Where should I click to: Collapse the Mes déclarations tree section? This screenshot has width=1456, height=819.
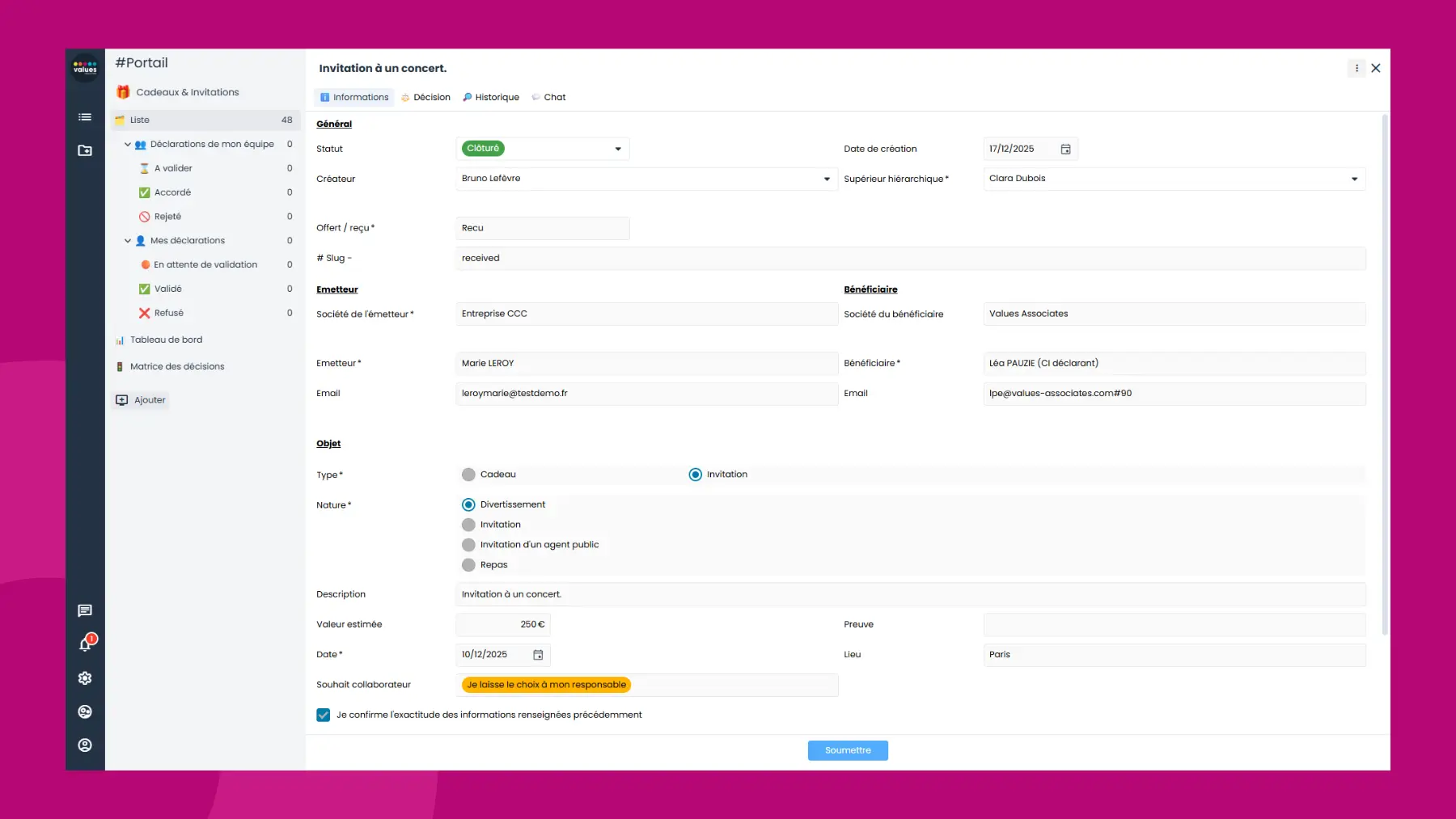point(128,240)
